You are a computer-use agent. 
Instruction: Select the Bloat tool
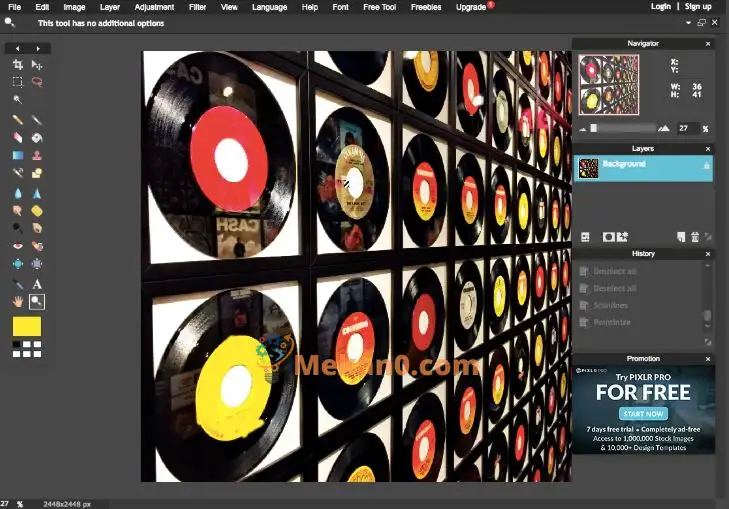pyautogui.click(x=18, y=264)
